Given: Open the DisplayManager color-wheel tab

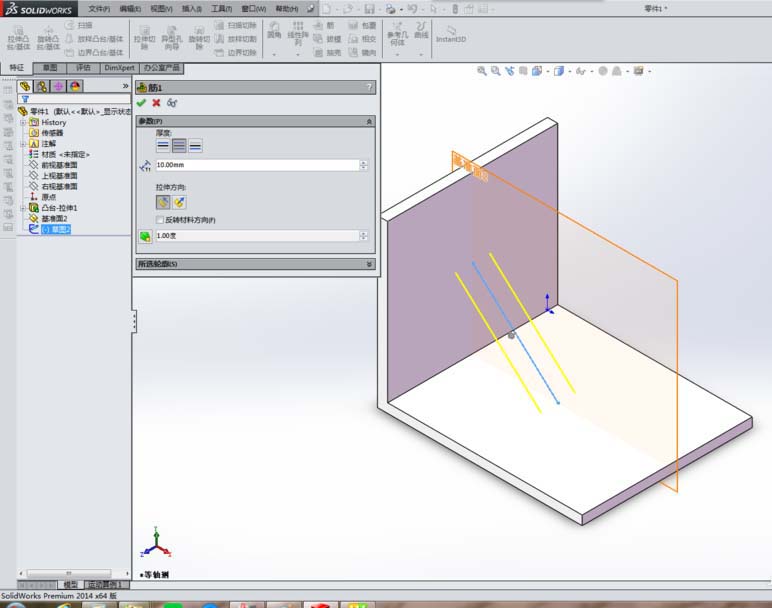Looking at the screenshot, I should tap(75, 87).
